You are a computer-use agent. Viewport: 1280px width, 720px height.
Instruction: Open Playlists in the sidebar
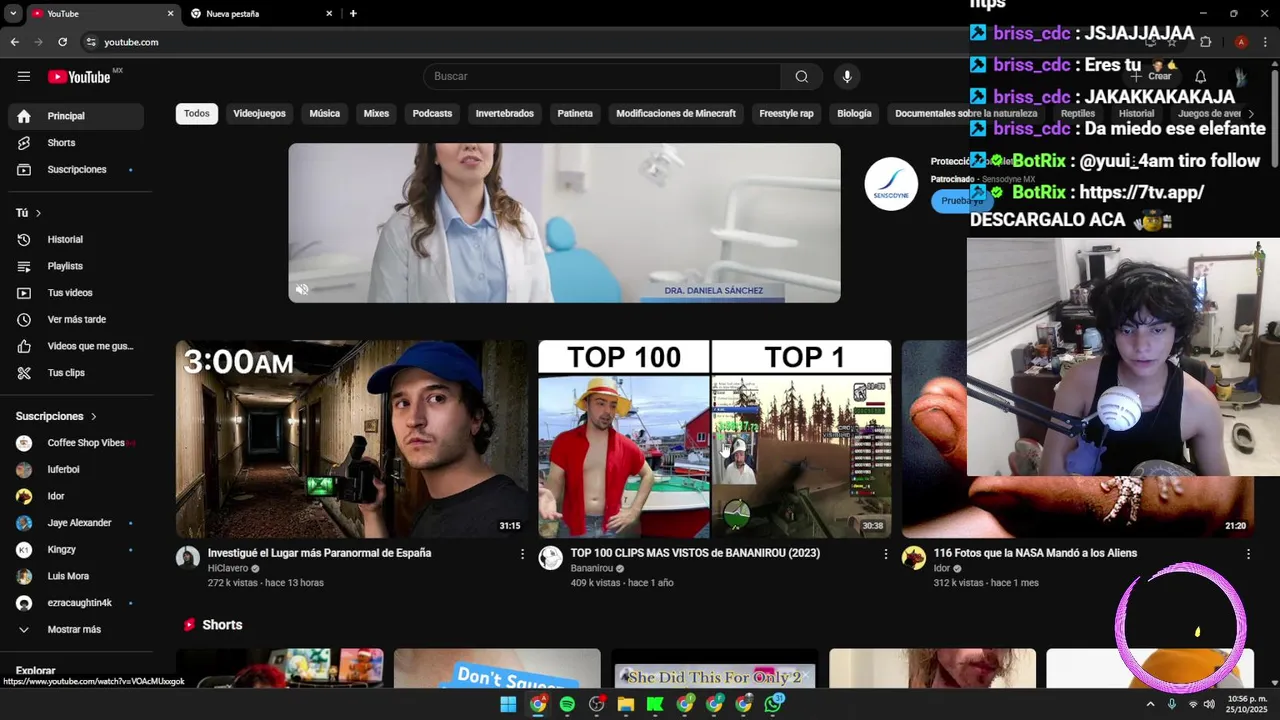pyautogui.click(x=76, y=266)
